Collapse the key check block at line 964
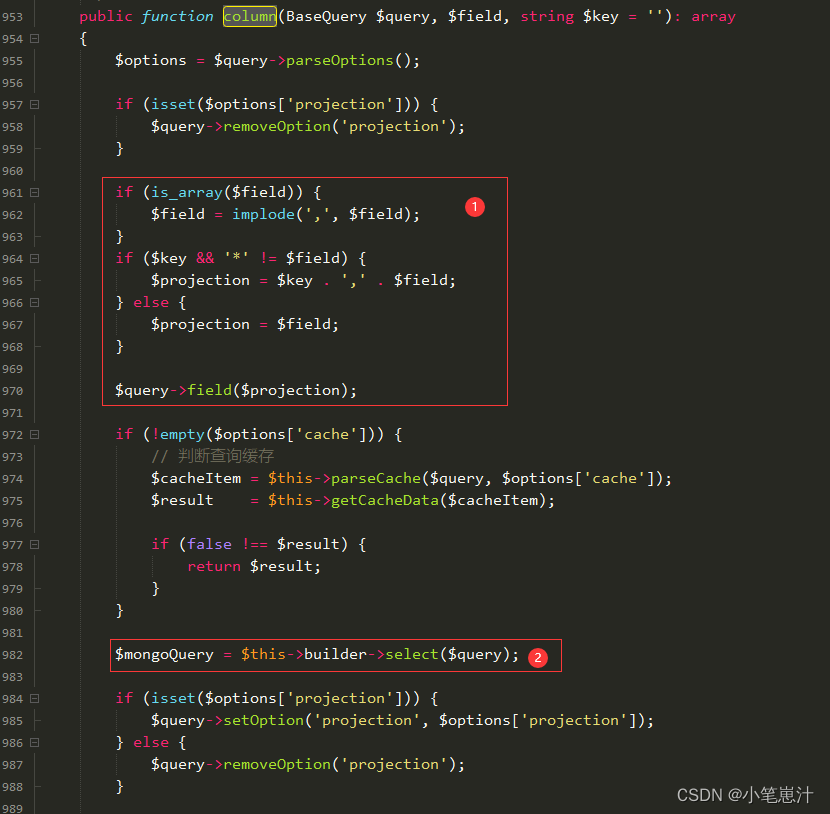 (x=33, y=258)
